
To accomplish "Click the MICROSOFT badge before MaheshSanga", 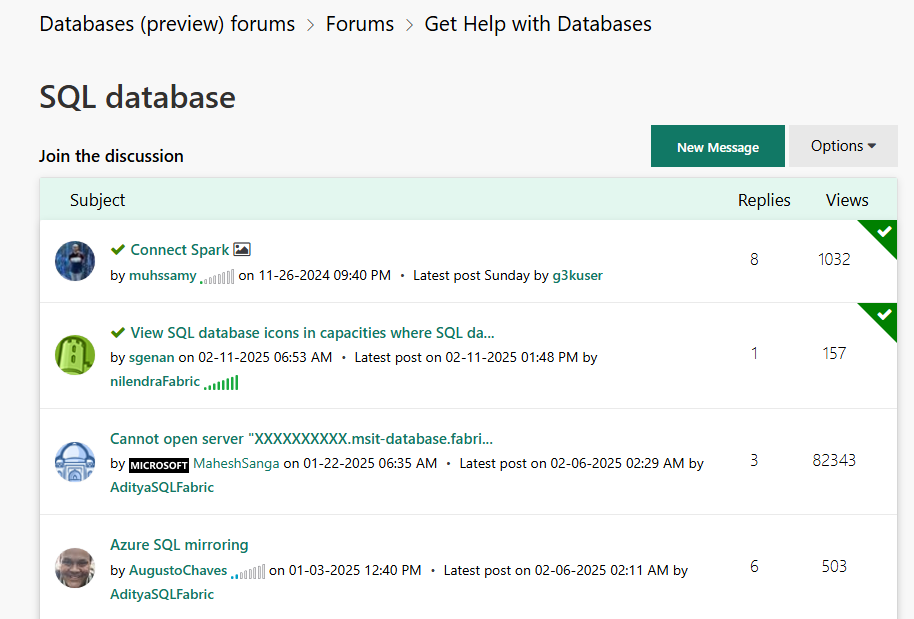I will coord(159,465).
